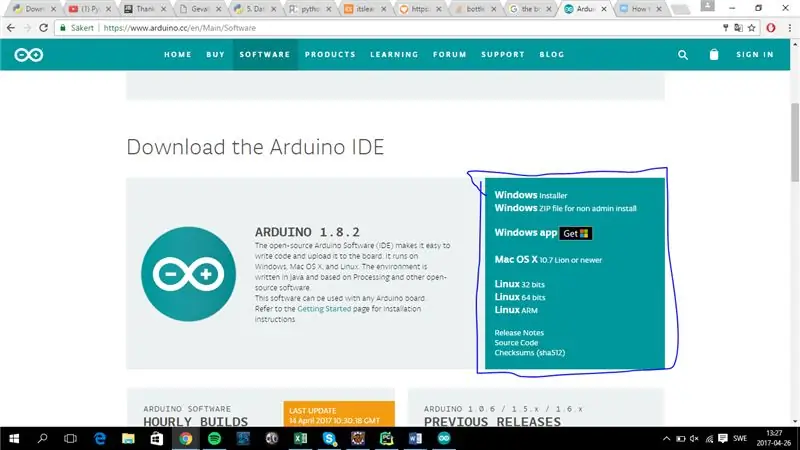Launch Microsoft Edge from the taskbar
Screen dimensions: 800x450
point(100,438)
